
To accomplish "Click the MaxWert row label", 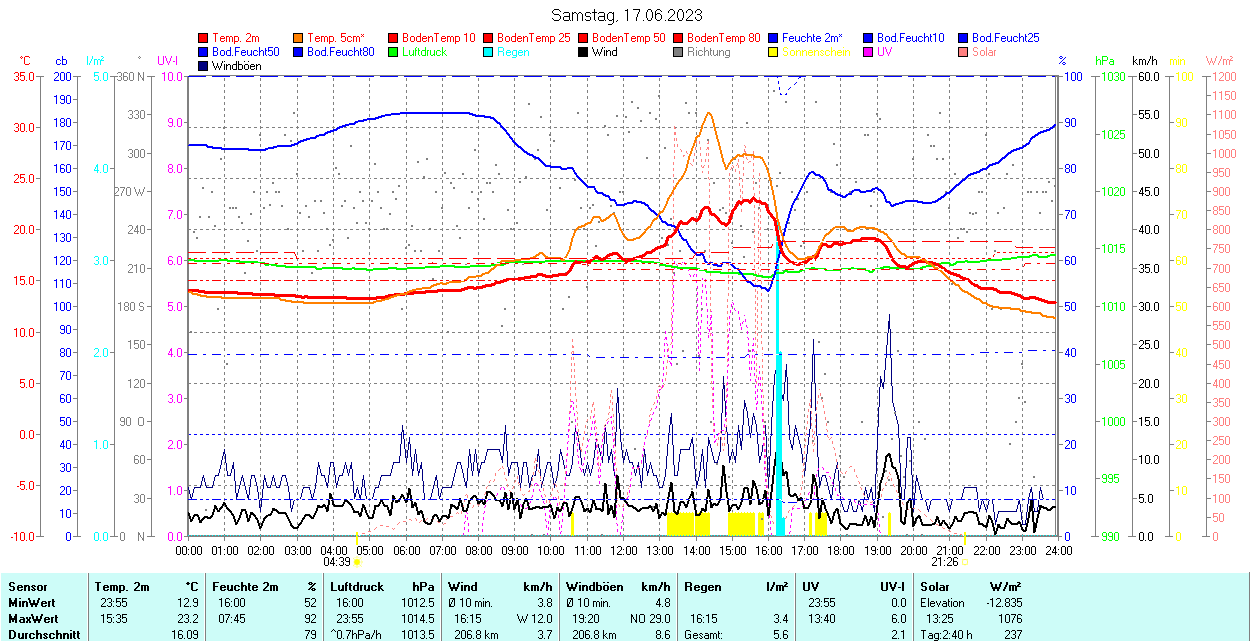I will click(x=31, y=618).
